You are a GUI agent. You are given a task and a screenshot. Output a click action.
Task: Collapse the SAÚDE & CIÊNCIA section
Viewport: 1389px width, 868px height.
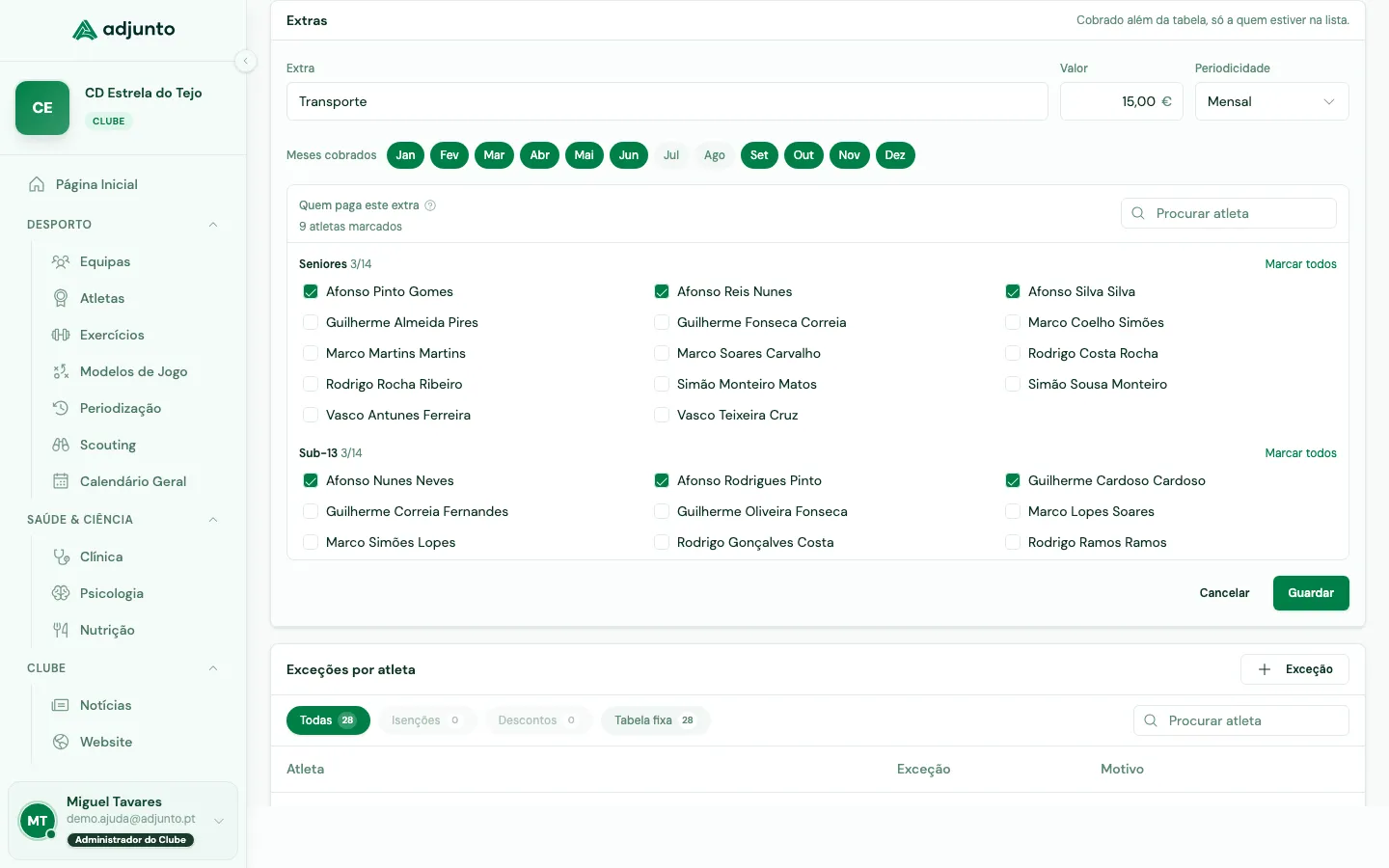[213, 520]
